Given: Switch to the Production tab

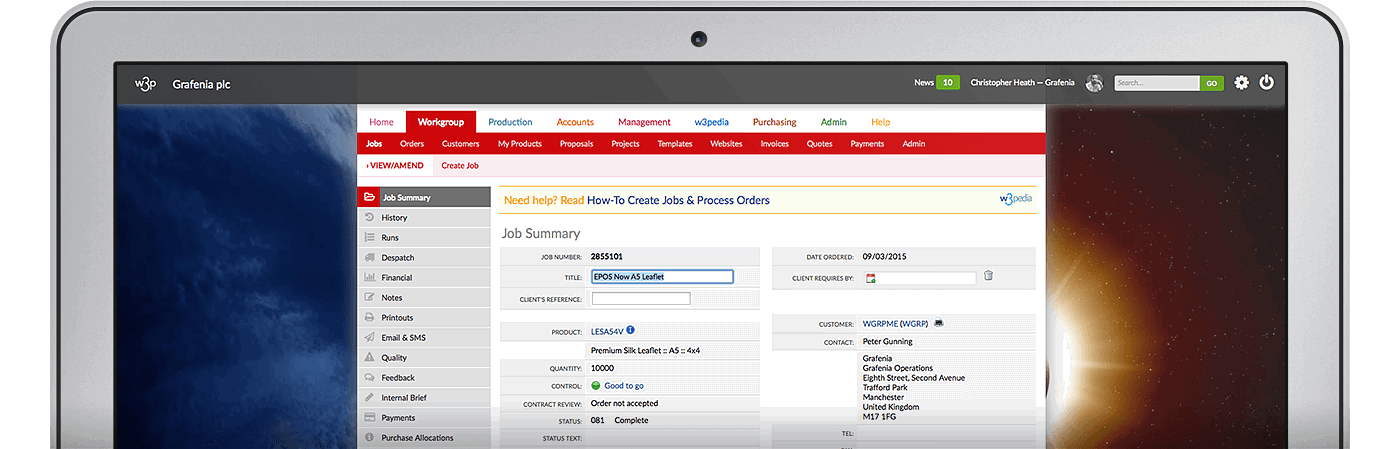Looking at the screenshot, I should pyautogui.click(x=510, y=122).
